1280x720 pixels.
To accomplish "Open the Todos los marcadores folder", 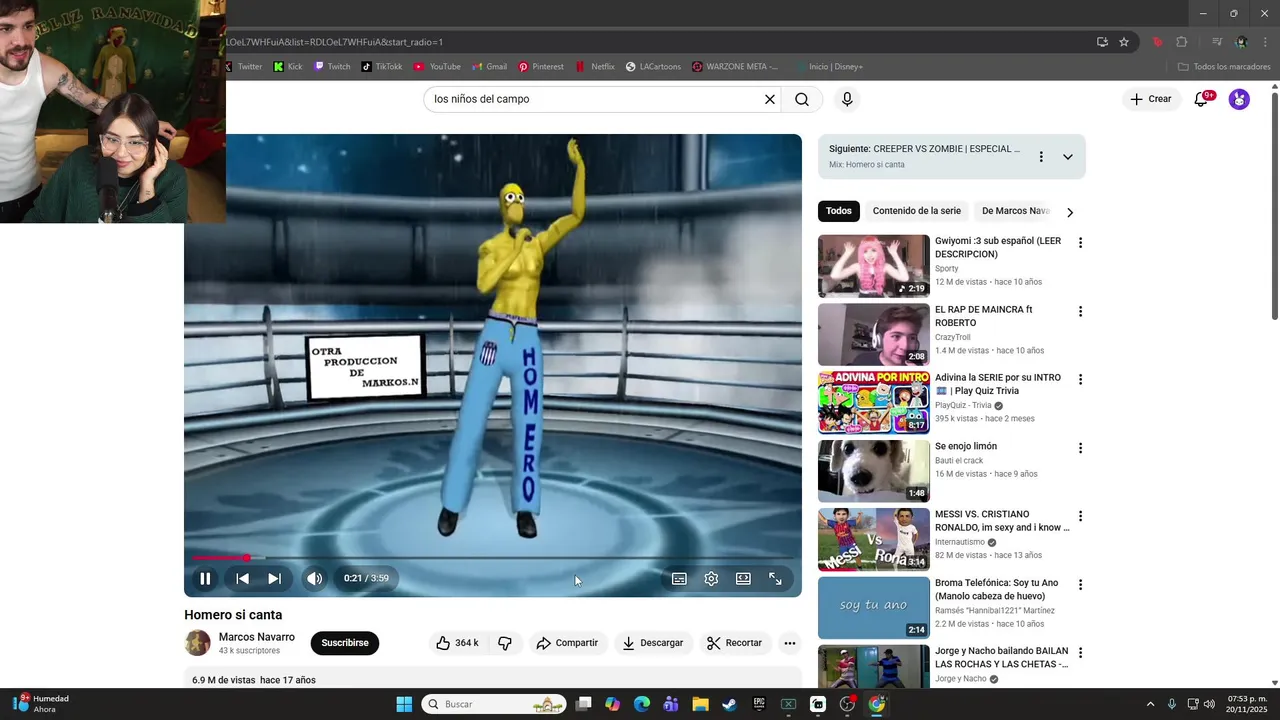I will tap(1224, 67).
